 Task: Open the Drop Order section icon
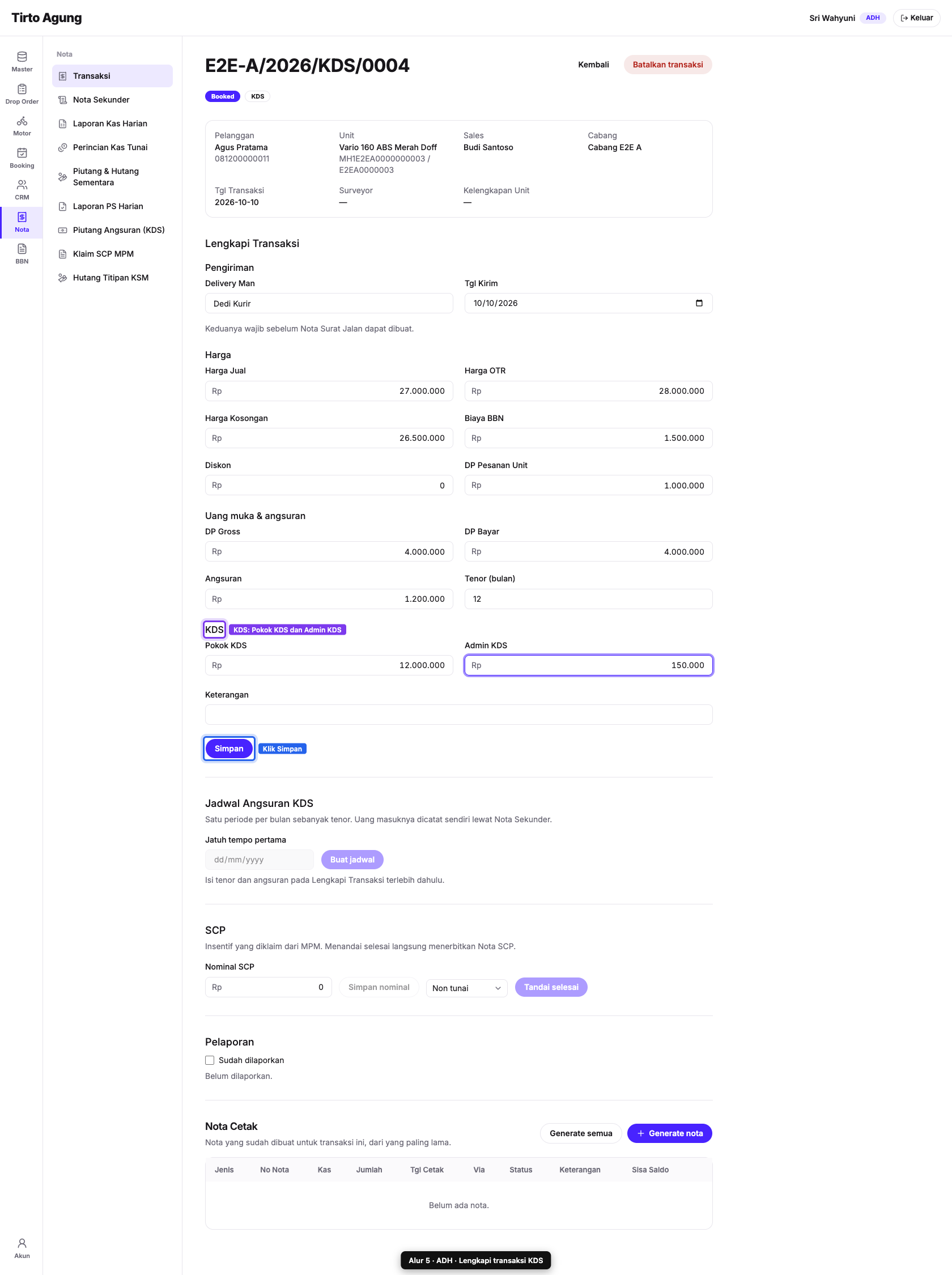[22, 89]
